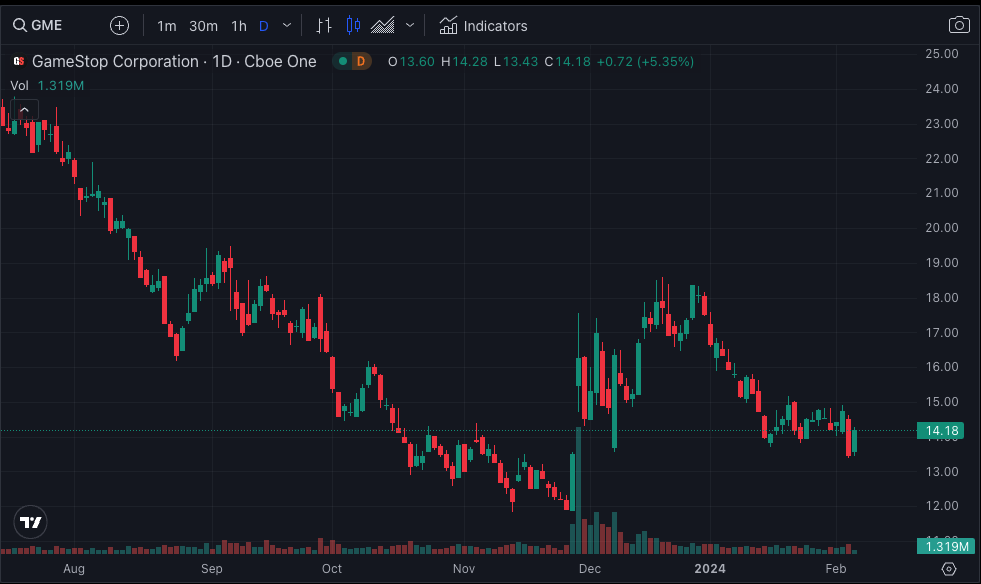981x584 pixels.
Task: Collapse the indicator legend with chevron
Action: 24,110
